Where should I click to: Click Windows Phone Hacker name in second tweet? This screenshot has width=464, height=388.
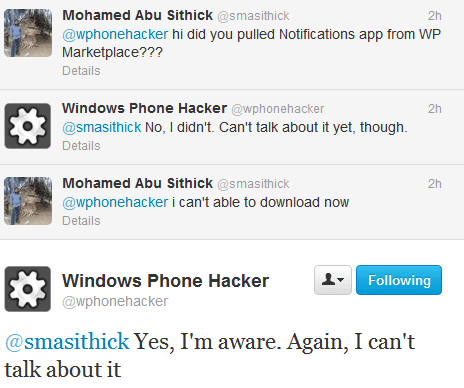coord(144,108)
